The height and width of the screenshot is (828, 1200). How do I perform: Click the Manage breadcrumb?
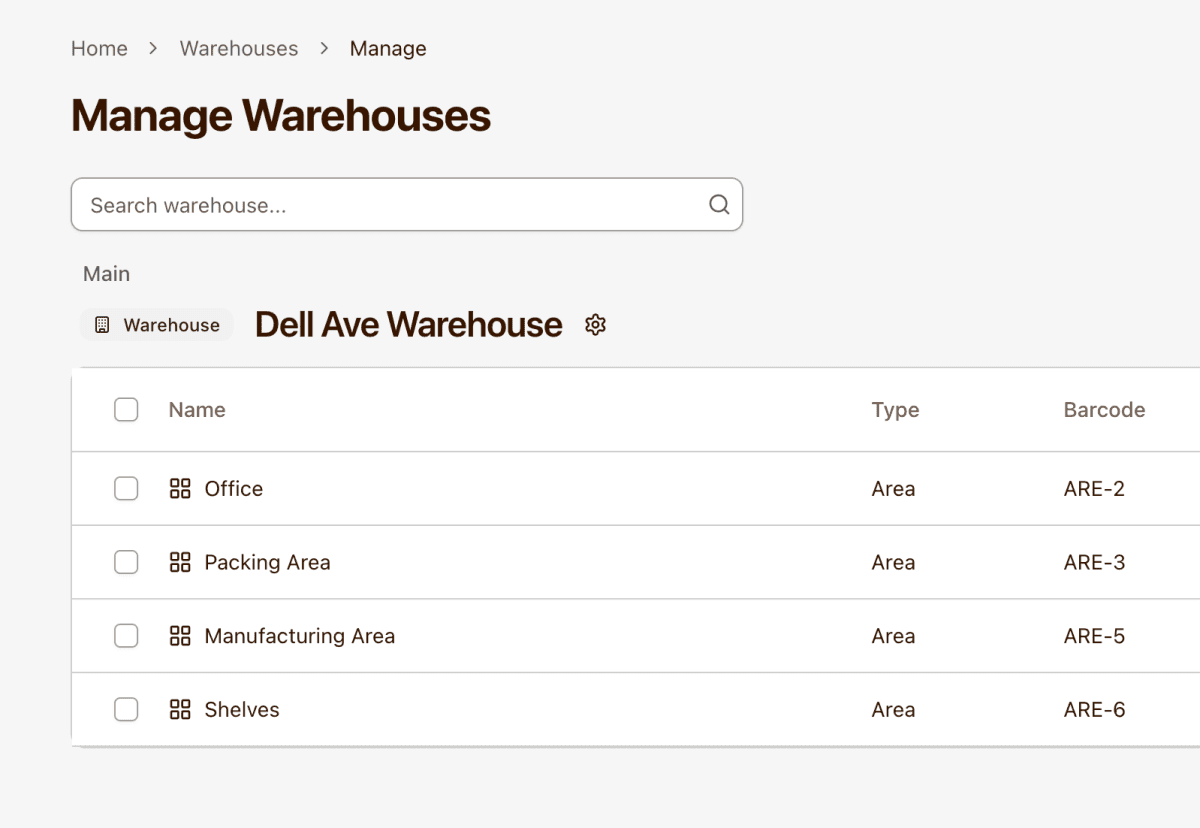(388, 49)
